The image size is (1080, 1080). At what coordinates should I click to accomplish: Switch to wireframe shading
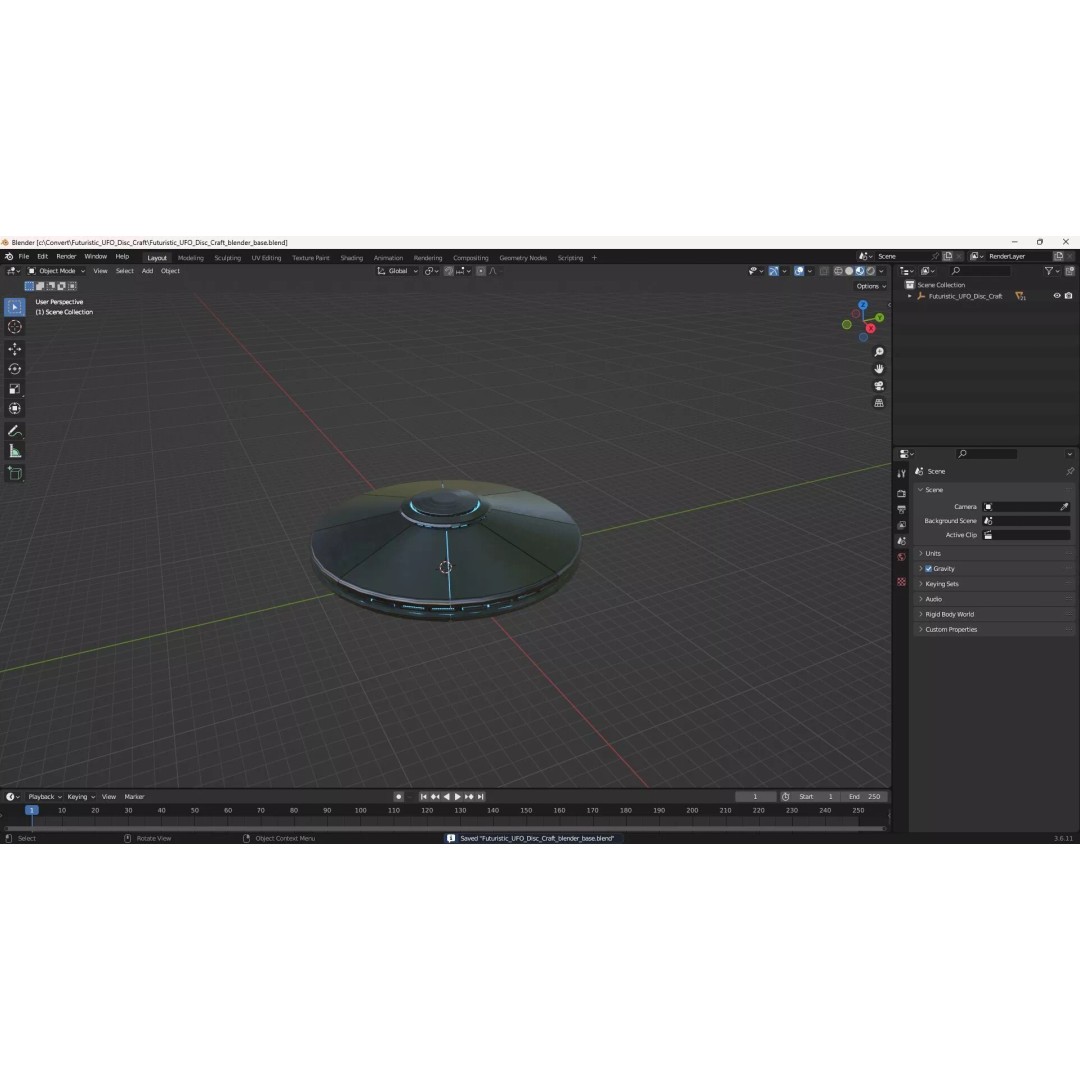point(838,271)
